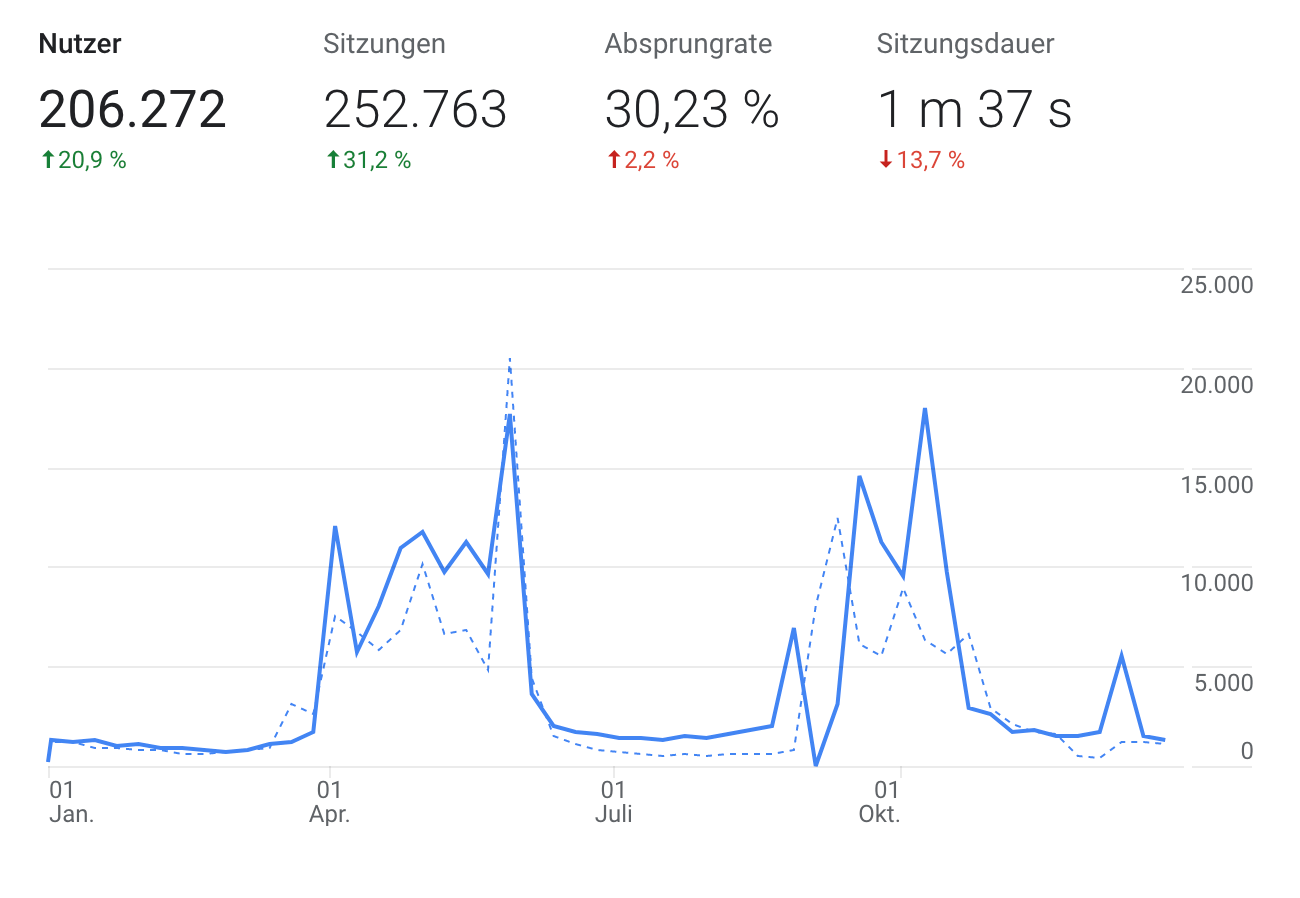The height and width of the screenshot is (898, 1300).
Task: Open the Absprungrate metric tab
Action: click(x=688, y=44)
